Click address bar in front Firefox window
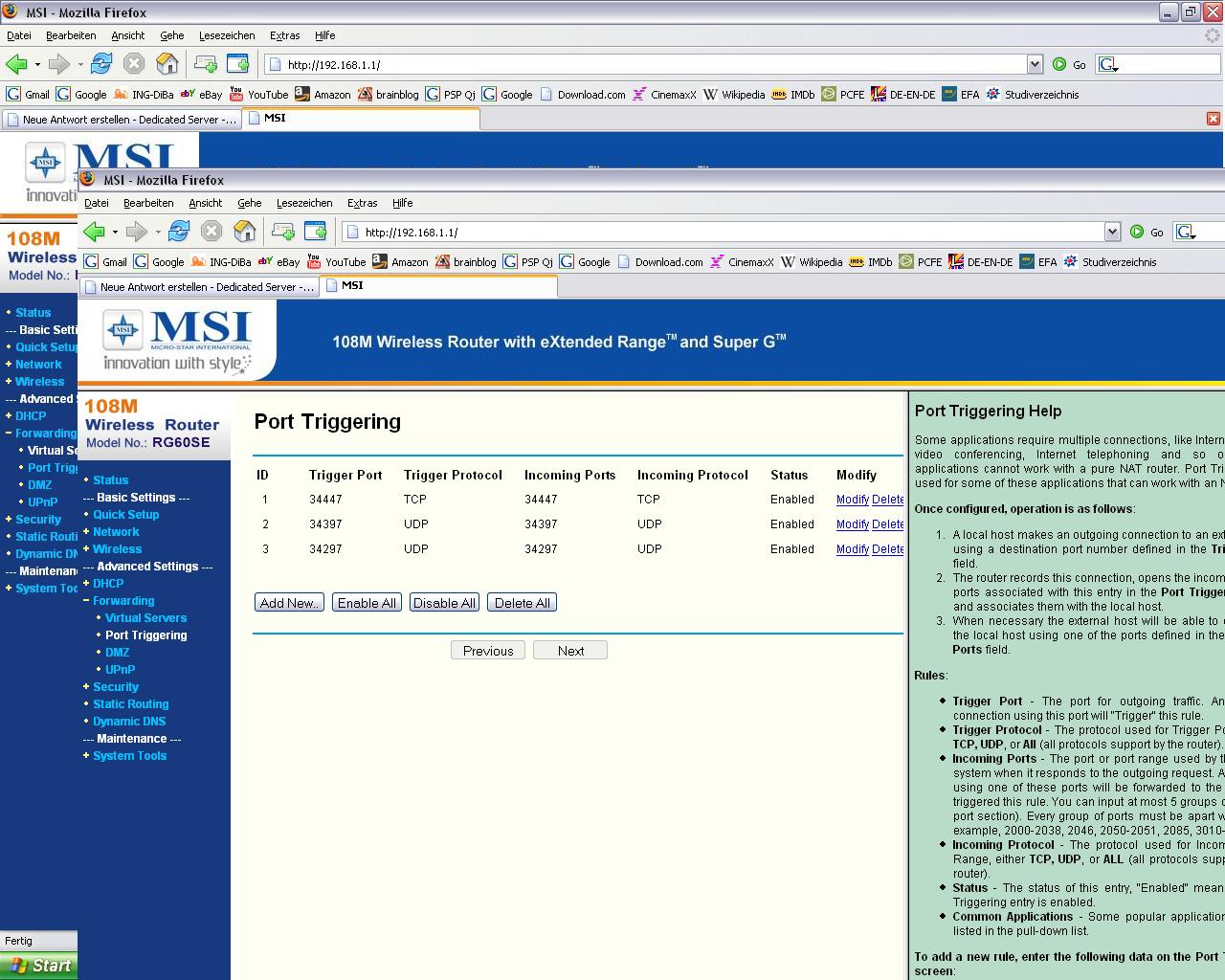 [724, 232]
